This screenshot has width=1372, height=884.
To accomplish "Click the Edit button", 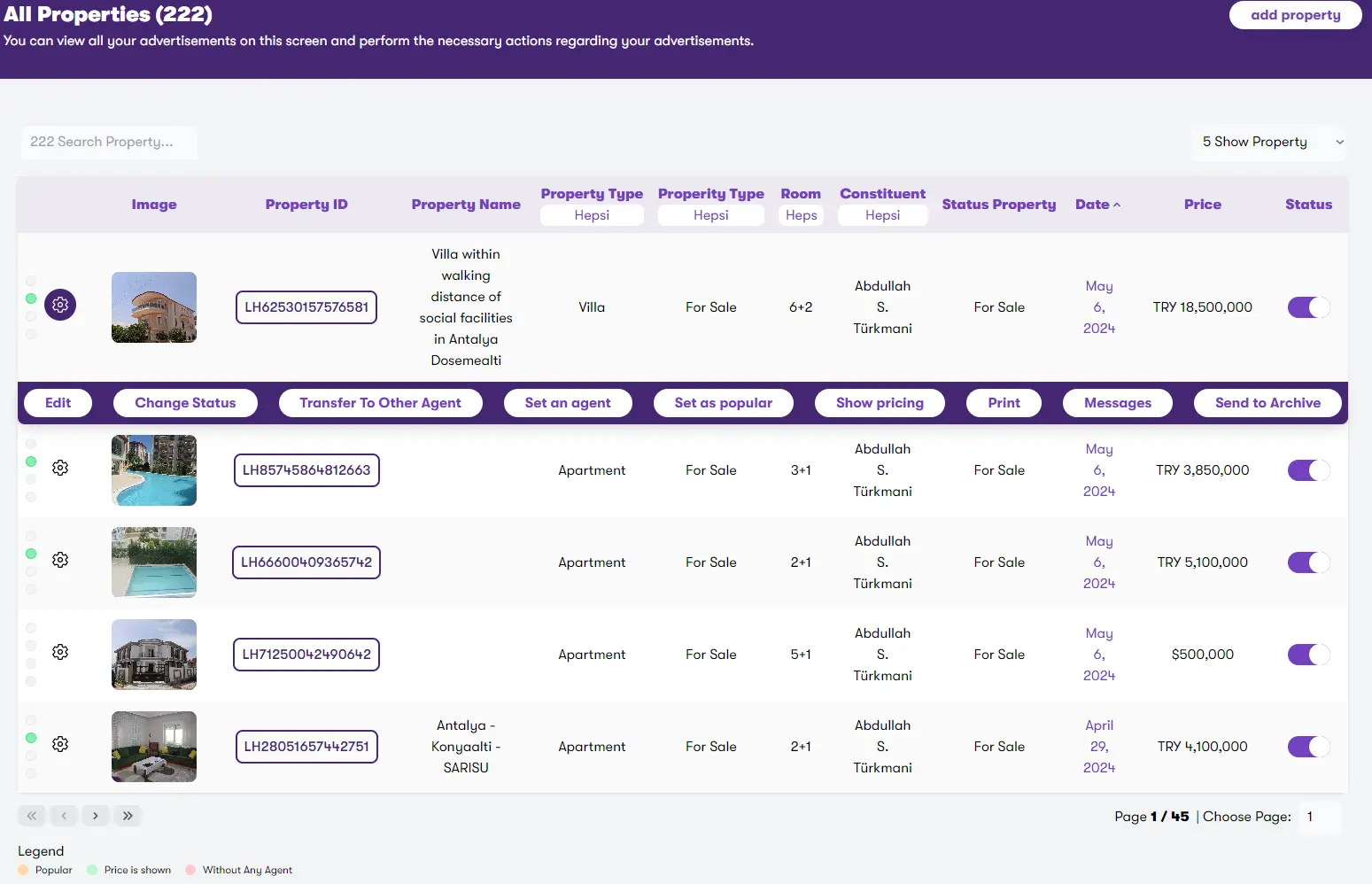I will point(58,403).
